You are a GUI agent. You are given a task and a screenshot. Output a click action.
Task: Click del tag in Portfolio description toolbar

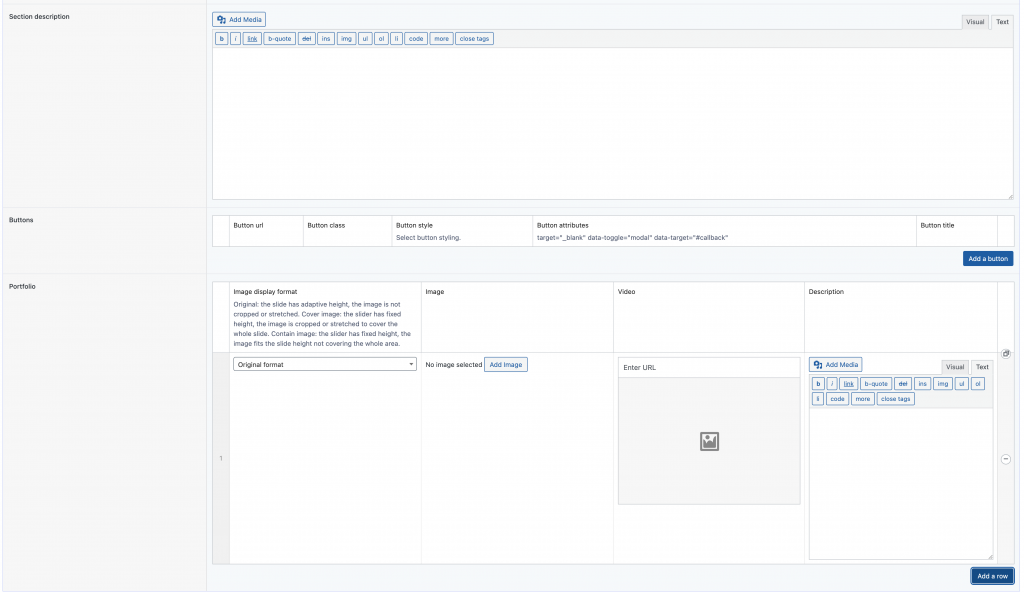coord(903,384)
